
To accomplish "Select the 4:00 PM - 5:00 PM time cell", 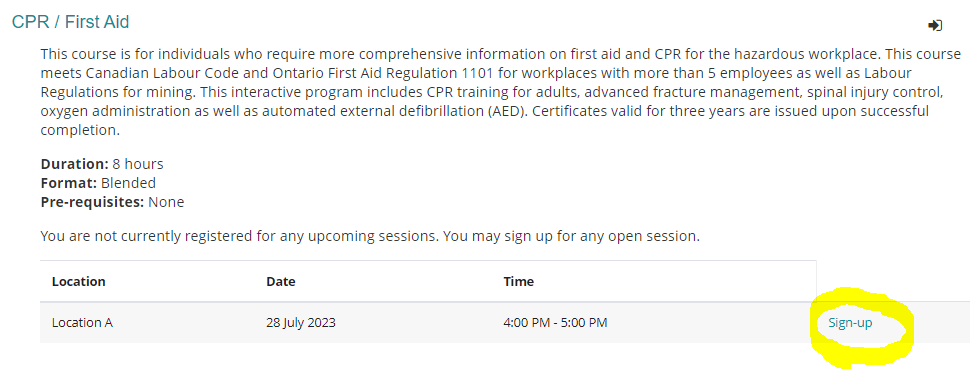I will [x=556, y=323].
